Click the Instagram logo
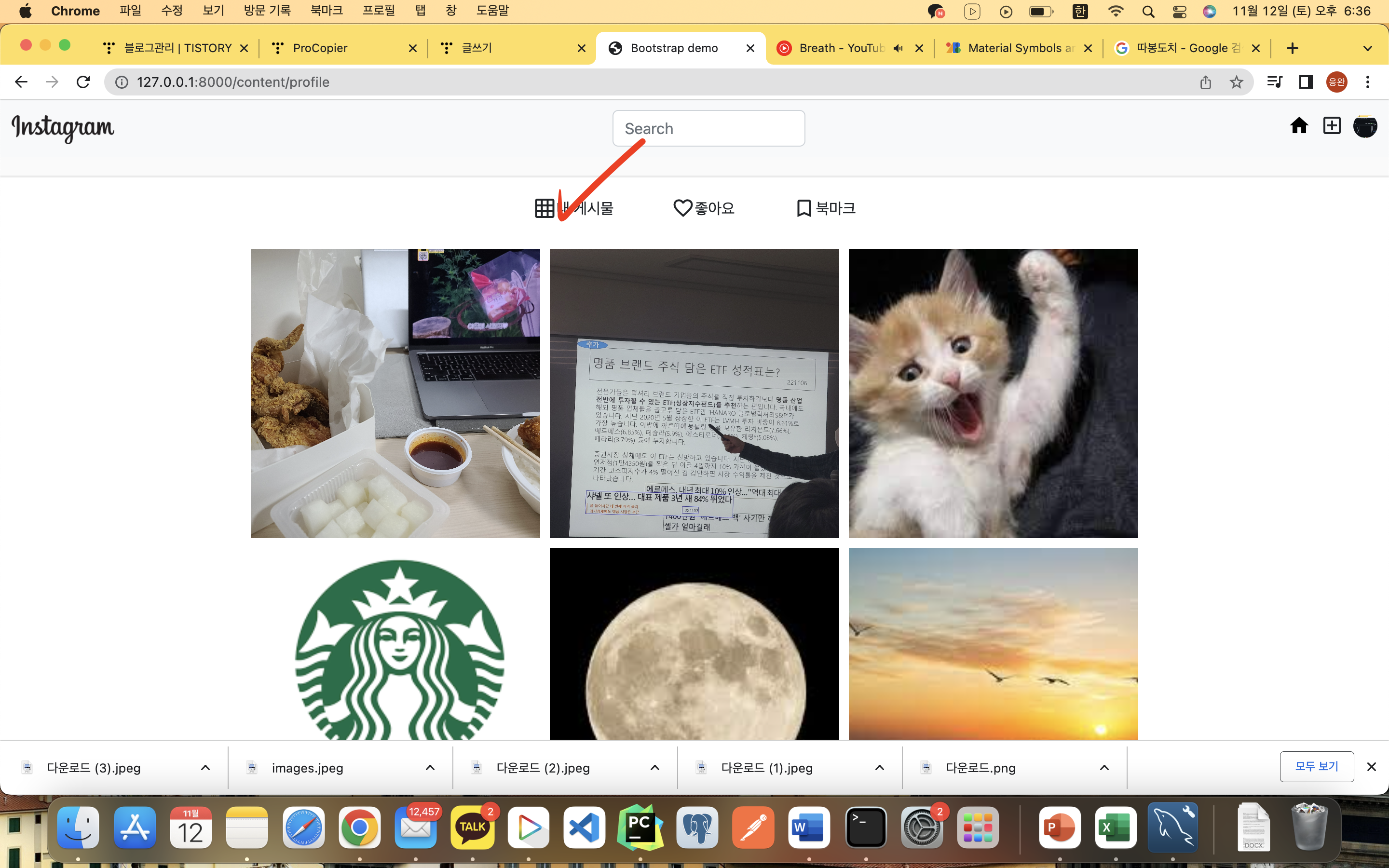This screenshot has width=1389, height=868. pos(63,128)
